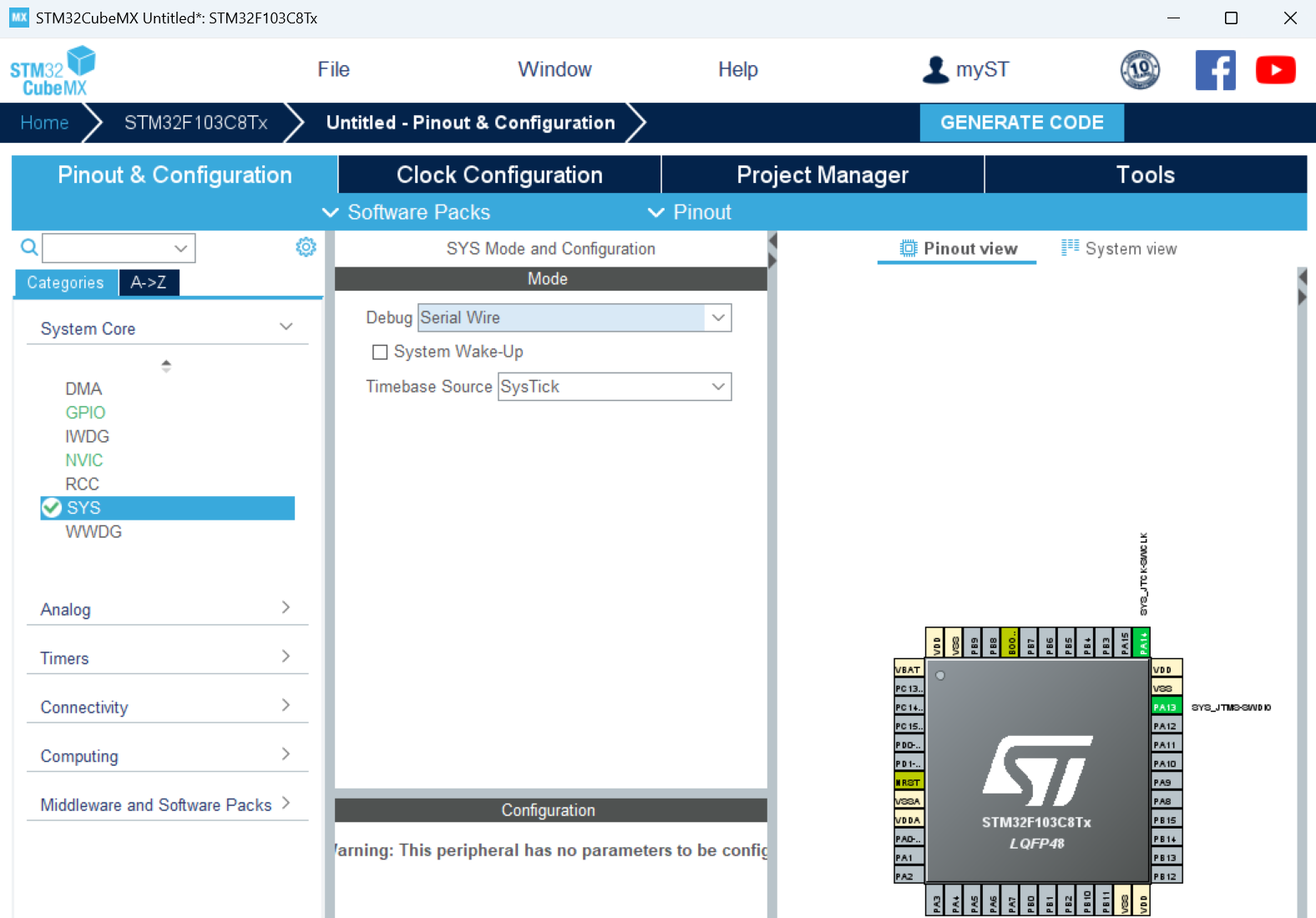Click the BOOT0 pin on the chip

[1010, 642]
